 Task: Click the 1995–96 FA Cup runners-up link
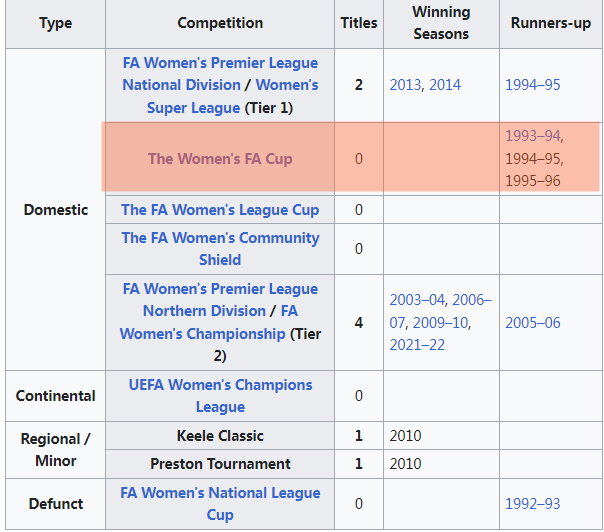pyautogui.click(x=532, y=181)
